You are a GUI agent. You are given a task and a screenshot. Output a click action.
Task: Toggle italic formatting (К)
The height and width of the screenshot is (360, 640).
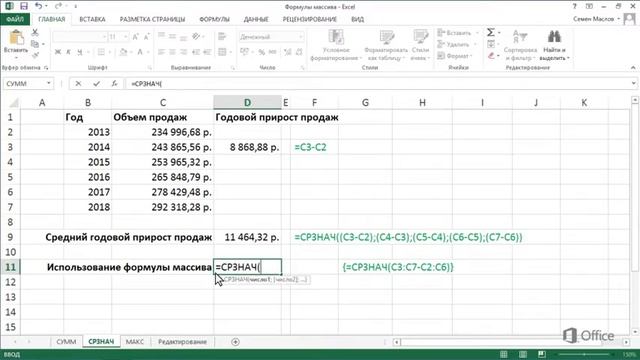(x=69, y=52)
